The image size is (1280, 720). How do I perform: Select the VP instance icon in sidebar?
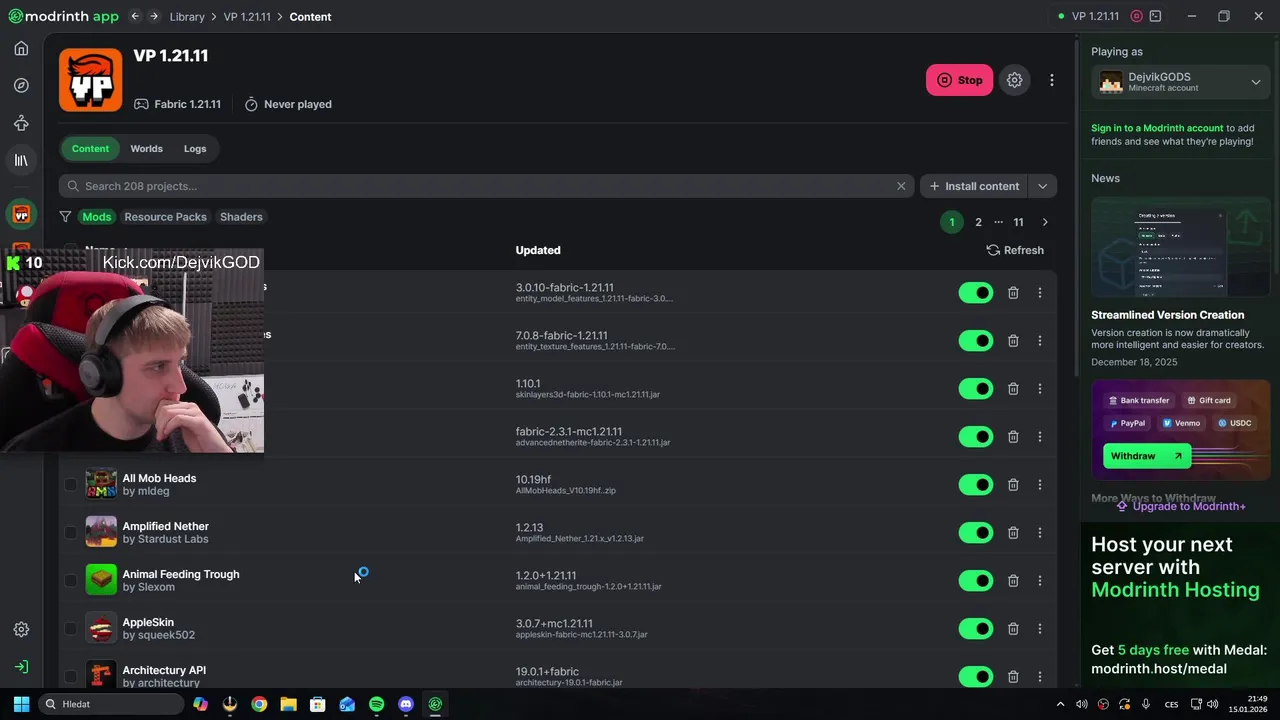(21, 215)
